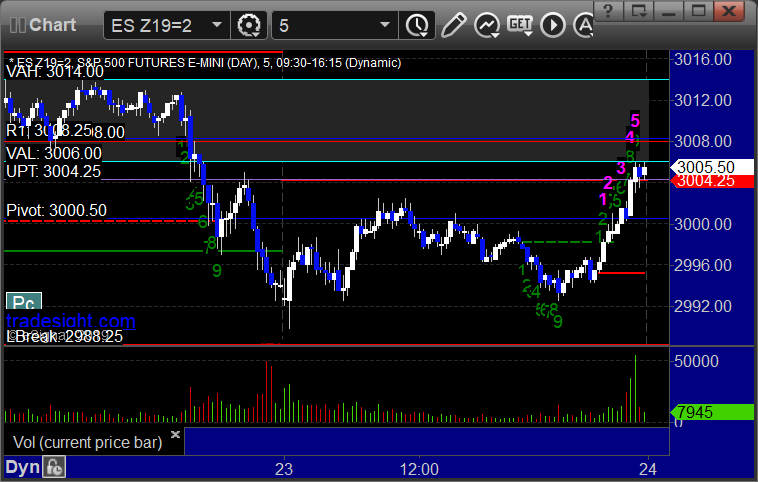This screenshot has width=758, height=482.
Task: Close the chart window
Action: click(729, 11)
